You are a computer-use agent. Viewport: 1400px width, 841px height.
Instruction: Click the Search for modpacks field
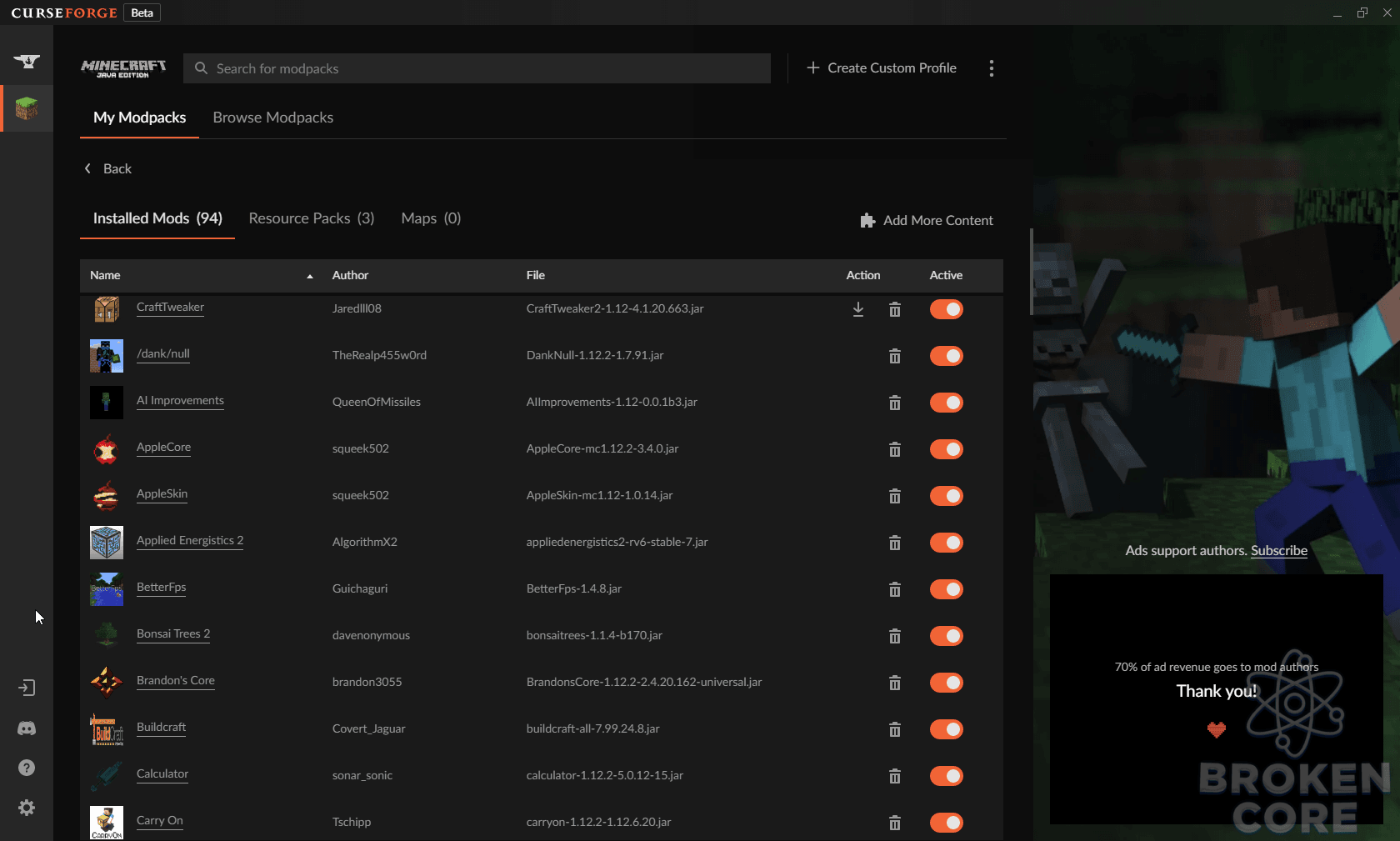click(477, 68)
